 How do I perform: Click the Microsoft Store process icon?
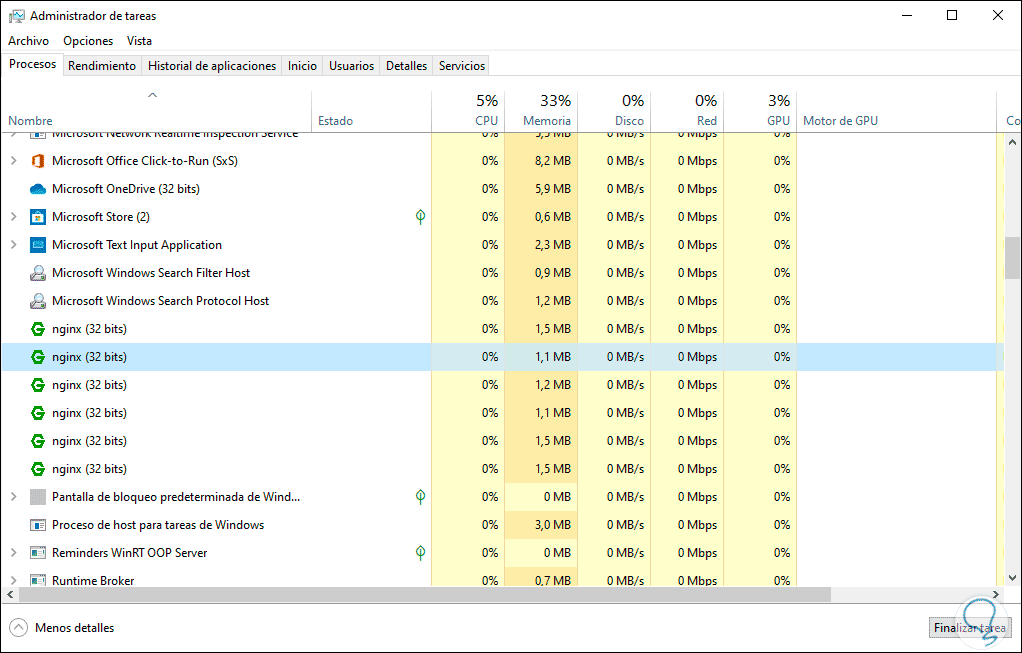[38, 217]
